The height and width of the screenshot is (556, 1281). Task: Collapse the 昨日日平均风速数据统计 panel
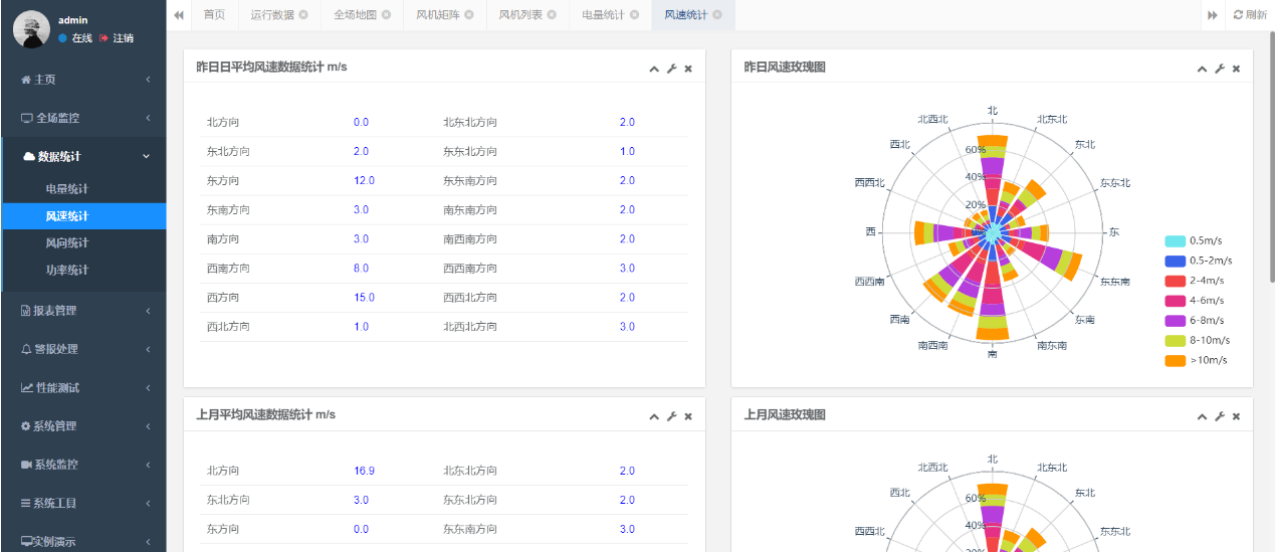pyautogui.click(x=654, y=69)
